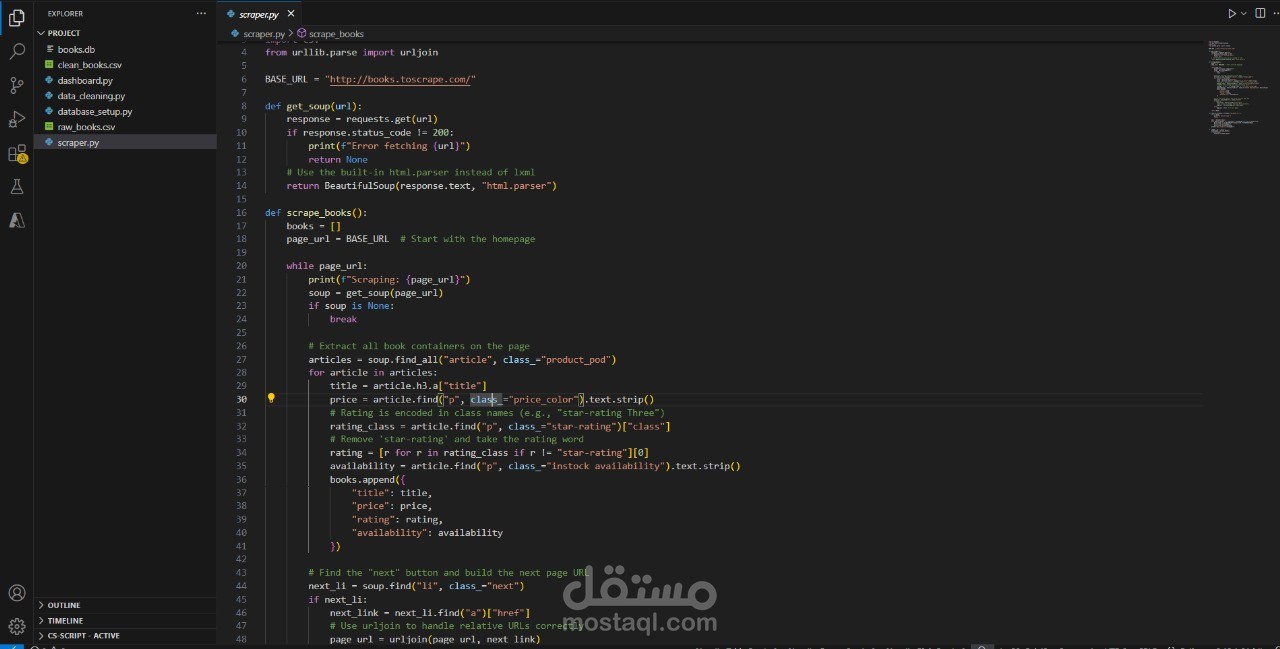Click the 'break' keyword on line 24
Viewport: 1280px width, 649px height.
[x=343, y=319]
